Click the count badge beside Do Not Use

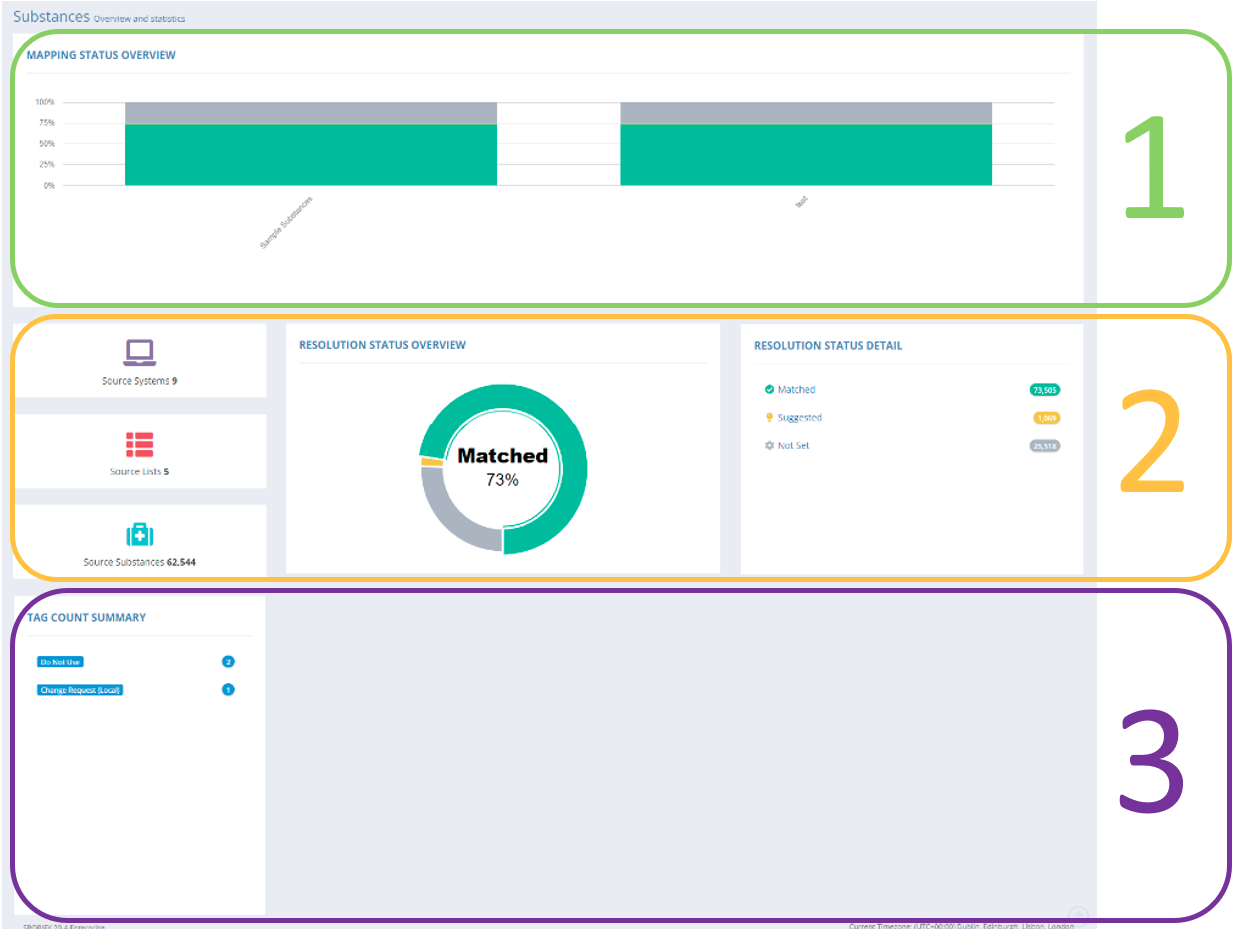pos(228,662)
